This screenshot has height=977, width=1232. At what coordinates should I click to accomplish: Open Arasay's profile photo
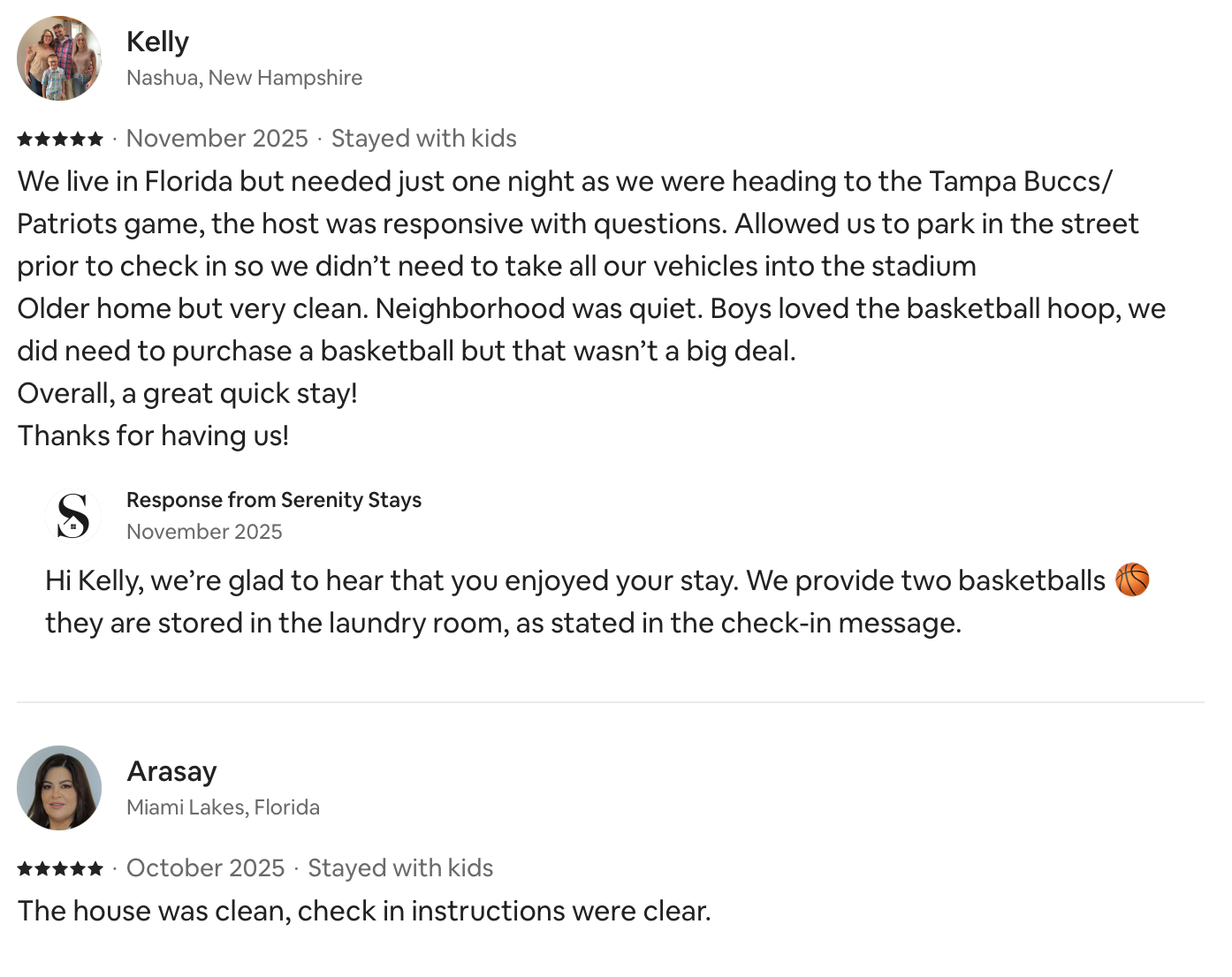coord(59,788)
